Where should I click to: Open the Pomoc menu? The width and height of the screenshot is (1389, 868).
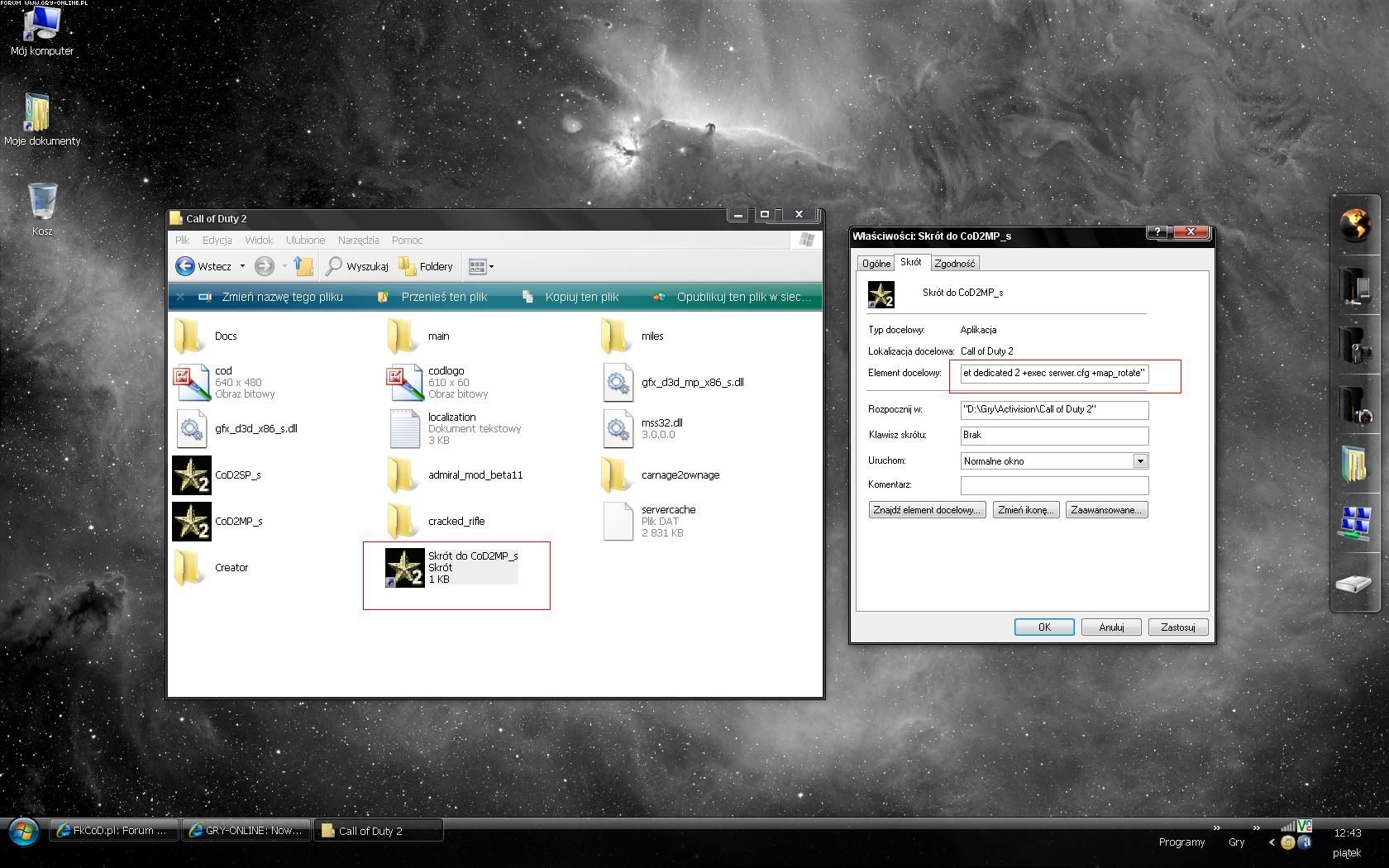point(407,241)
